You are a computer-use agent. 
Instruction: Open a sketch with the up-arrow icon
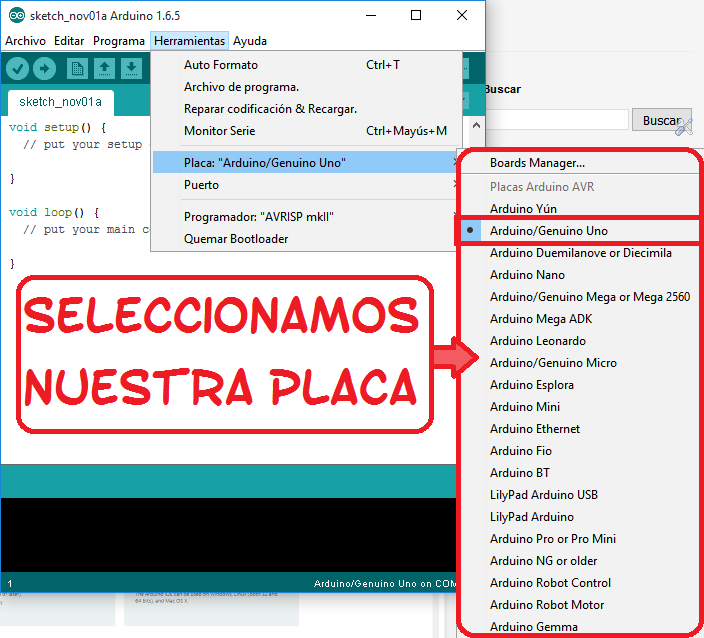point(104,69)
